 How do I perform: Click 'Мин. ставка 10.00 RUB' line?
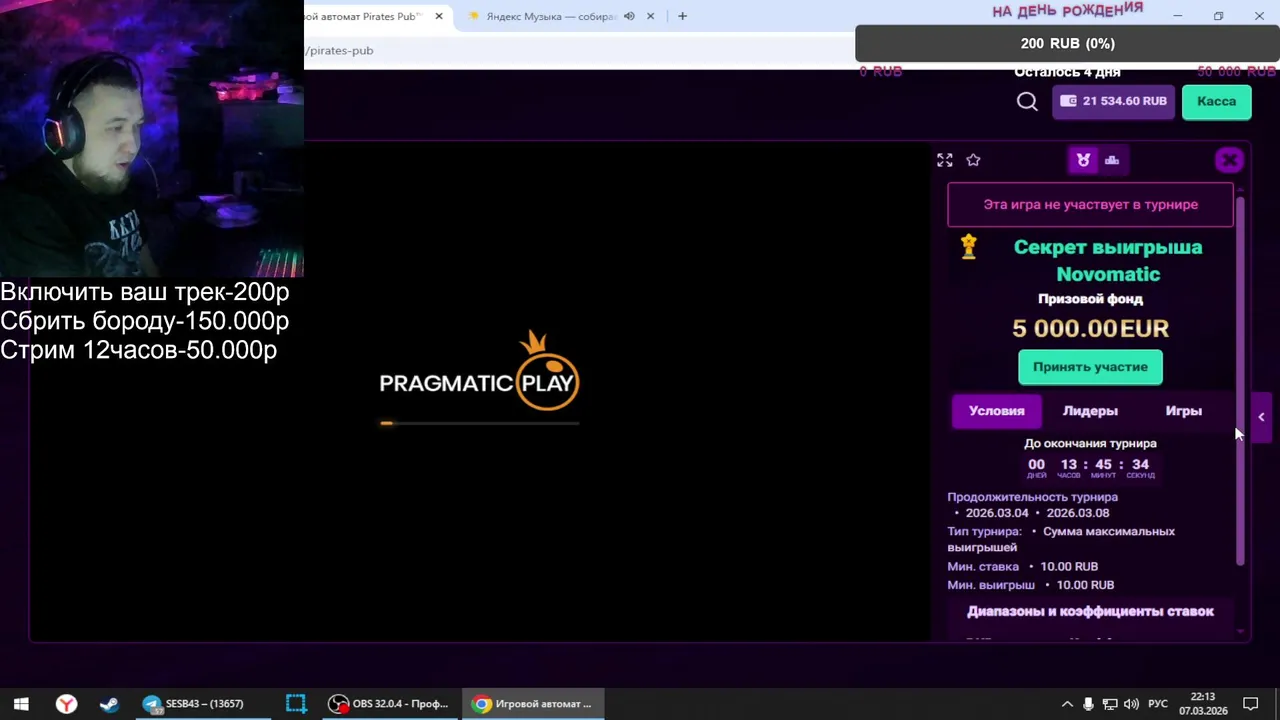coord(1023,566)
